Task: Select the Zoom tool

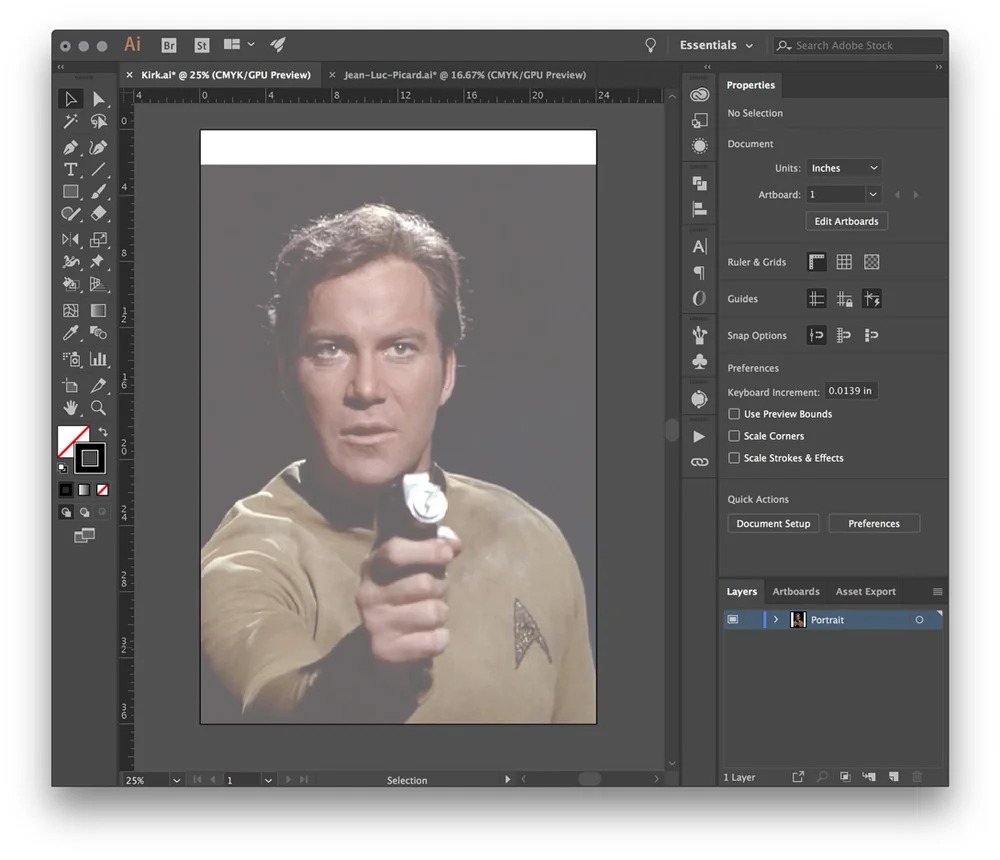Action: point(100,408)
